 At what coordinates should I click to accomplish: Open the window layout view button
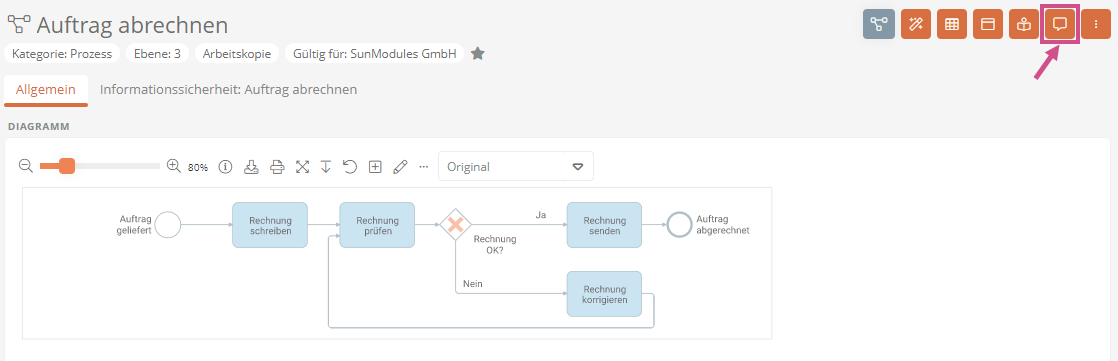(x=988, y=24)
